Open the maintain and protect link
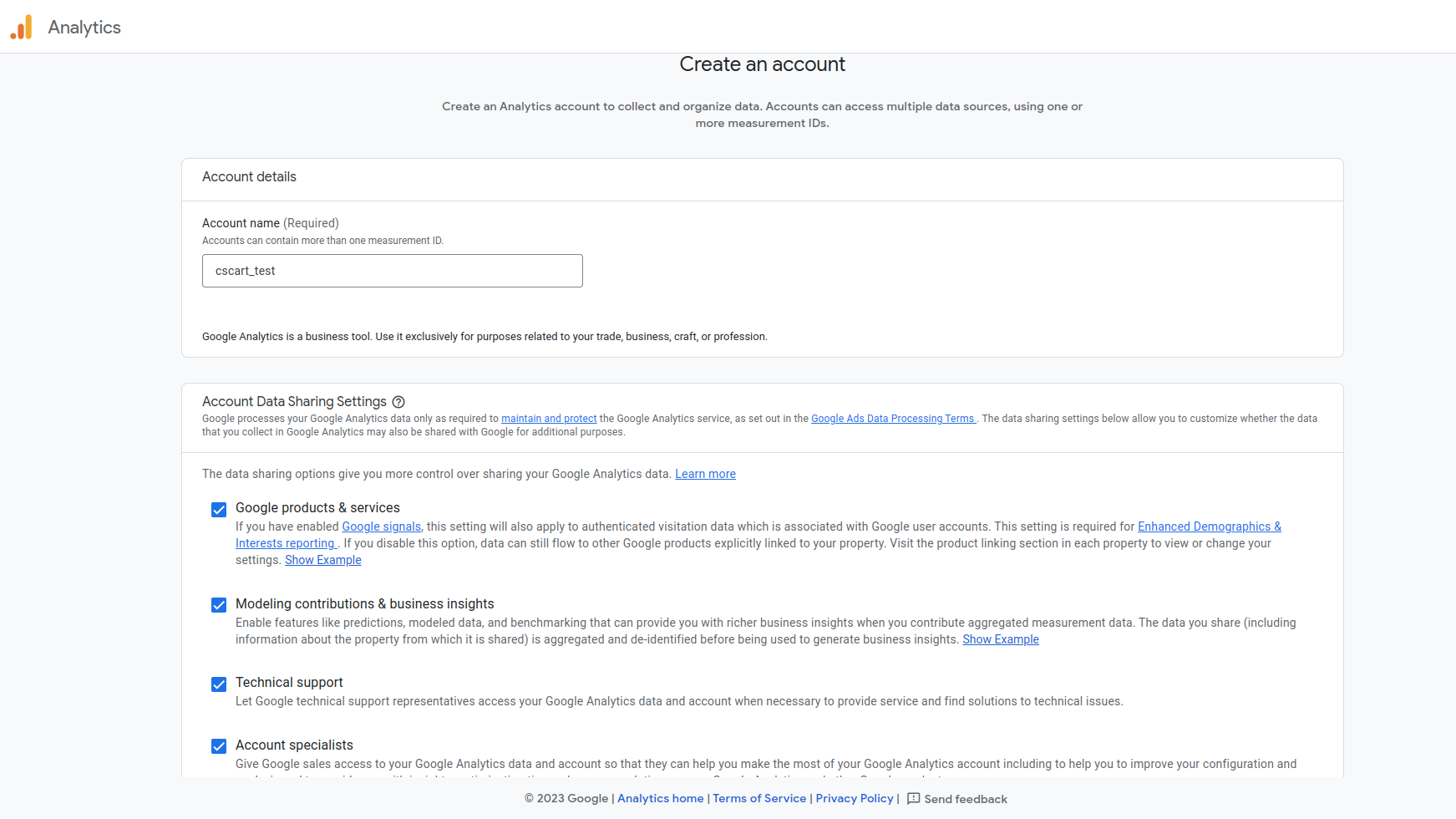Image resolution: width=1456 pixels, height=819 pixels. [549, 419]
